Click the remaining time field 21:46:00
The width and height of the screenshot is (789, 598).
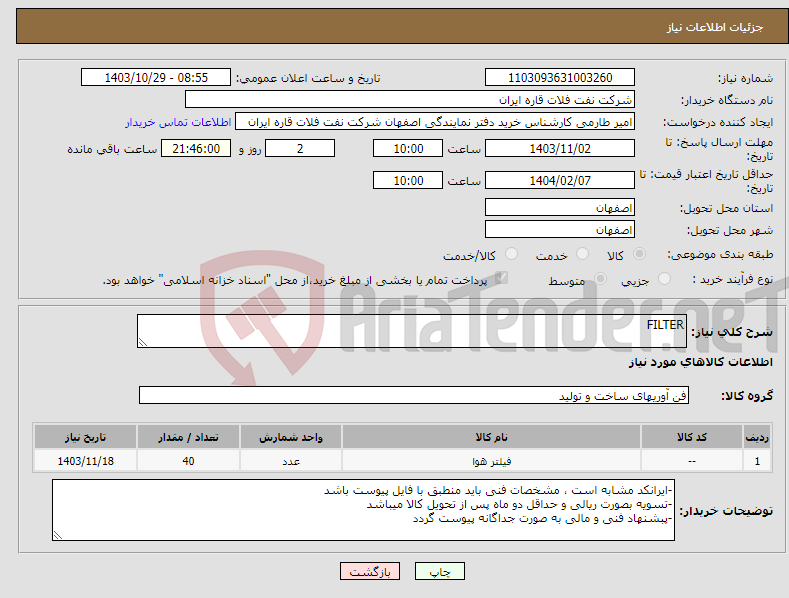click(x=196, y=148)
